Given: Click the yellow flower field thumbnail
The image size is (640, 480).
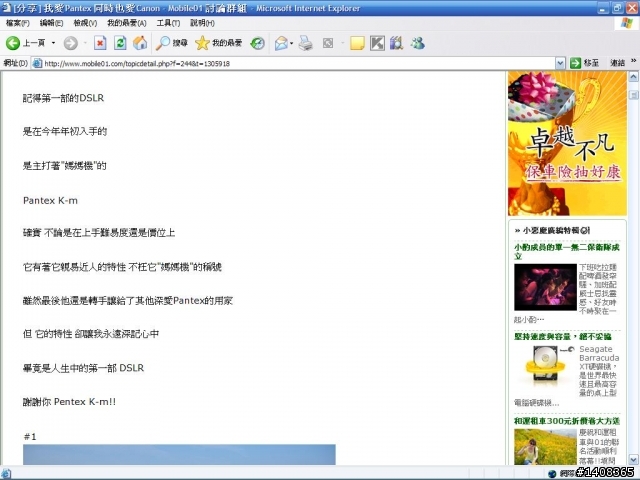Looking at the screenshot, I should point(545,447).
